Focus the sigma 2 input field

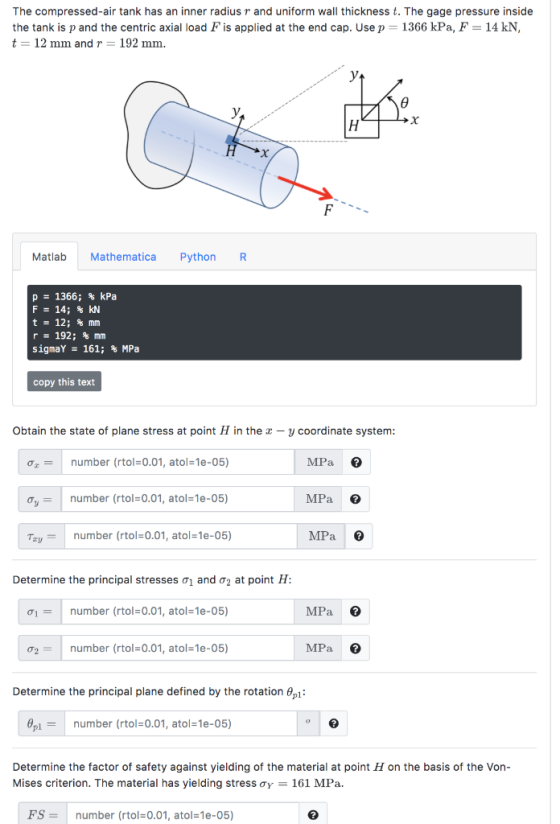[x=177, y=648]
